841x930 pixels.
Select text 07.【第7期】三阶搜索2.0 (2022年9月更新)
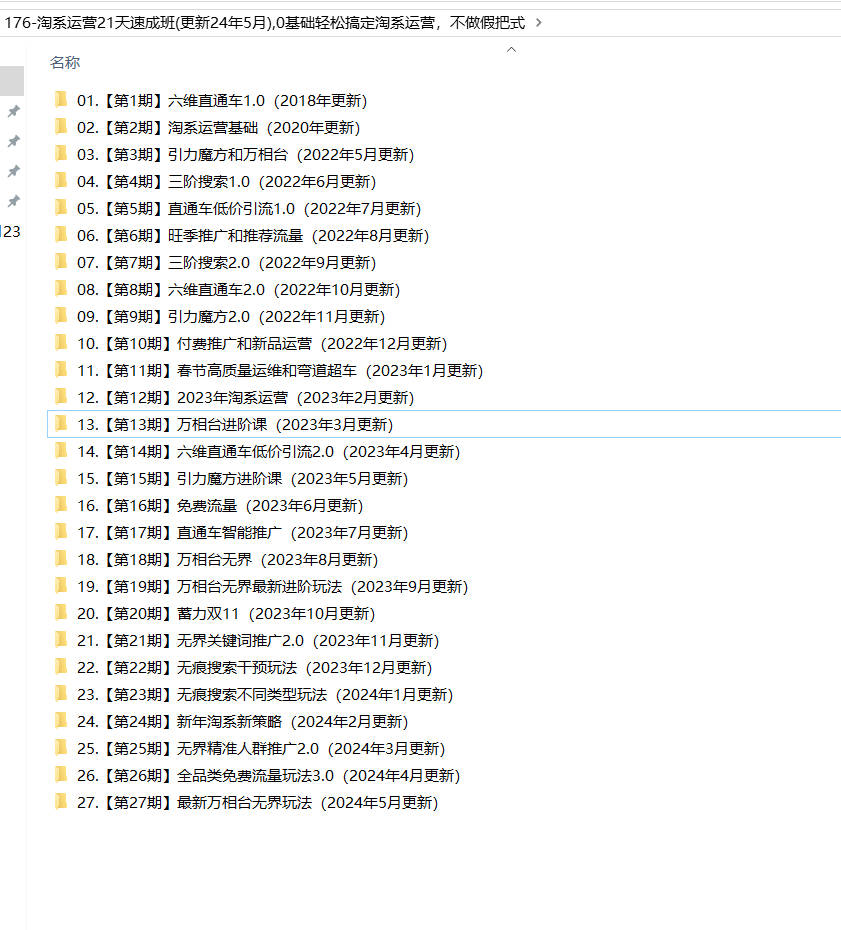coord(227,263)
